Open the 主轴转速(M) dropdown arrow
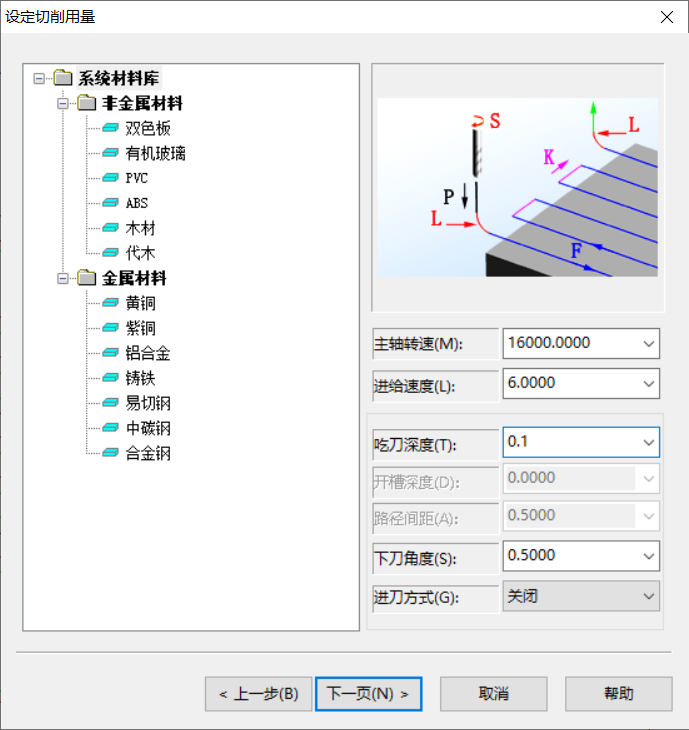Screen dimensions: 689x730 point(648,344)
